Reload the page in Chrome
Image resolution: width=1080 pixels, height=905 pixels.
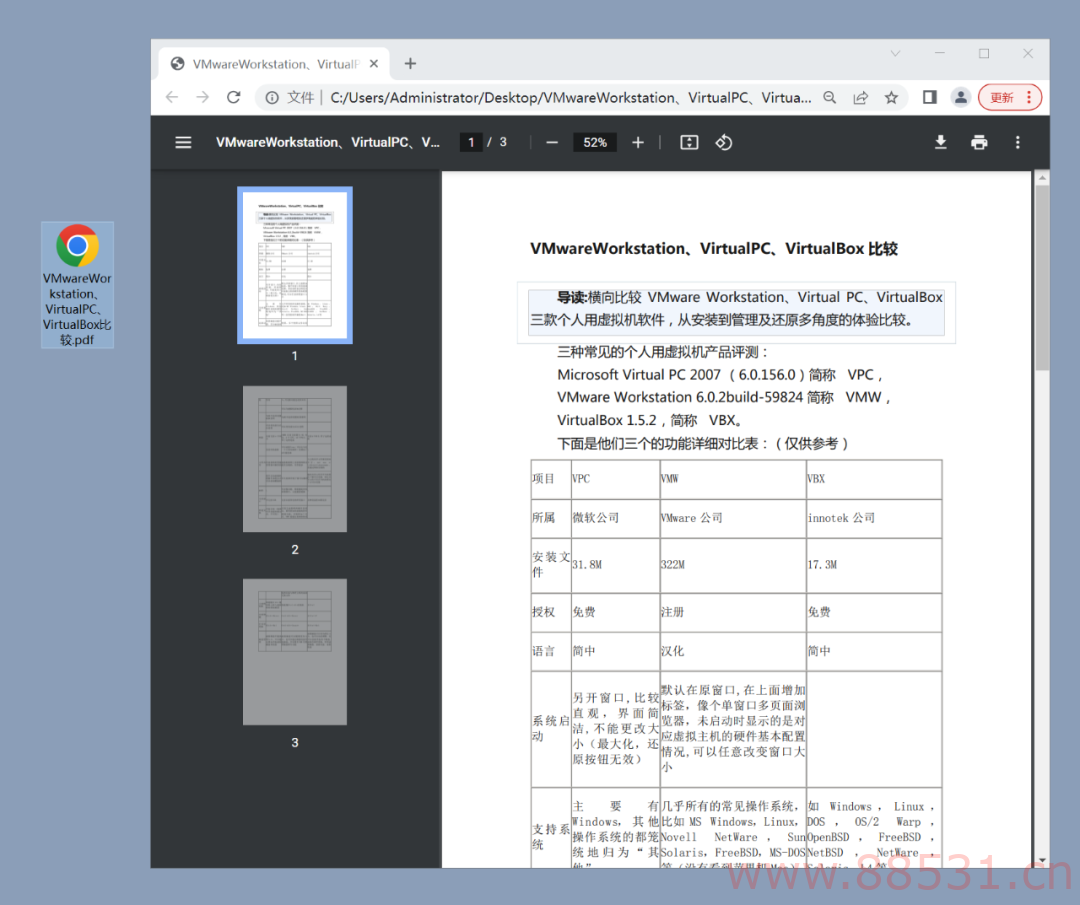click(233, 97)
